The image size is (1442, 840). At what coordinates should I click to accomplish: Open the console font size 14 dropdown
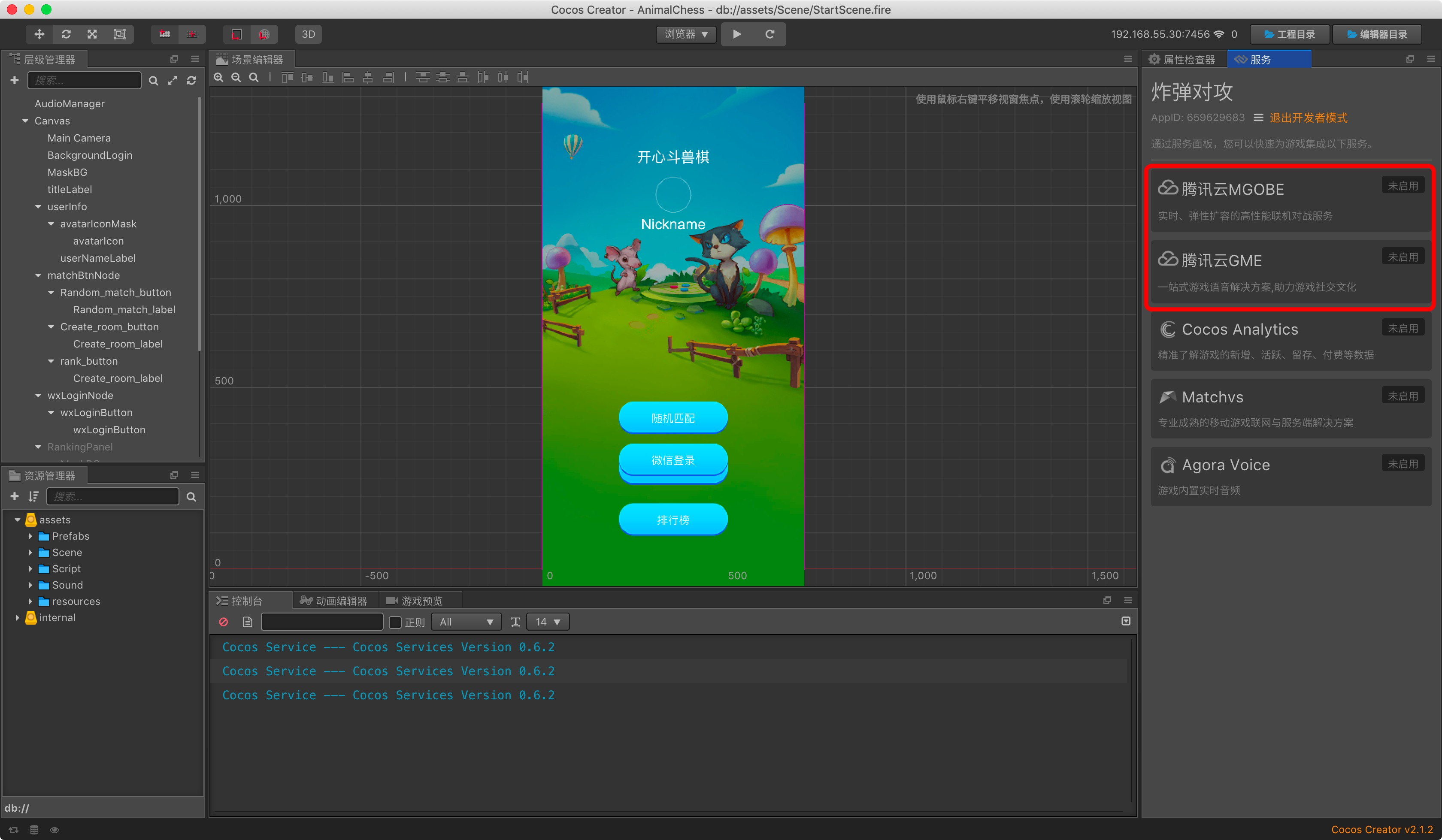click(548, 622)
